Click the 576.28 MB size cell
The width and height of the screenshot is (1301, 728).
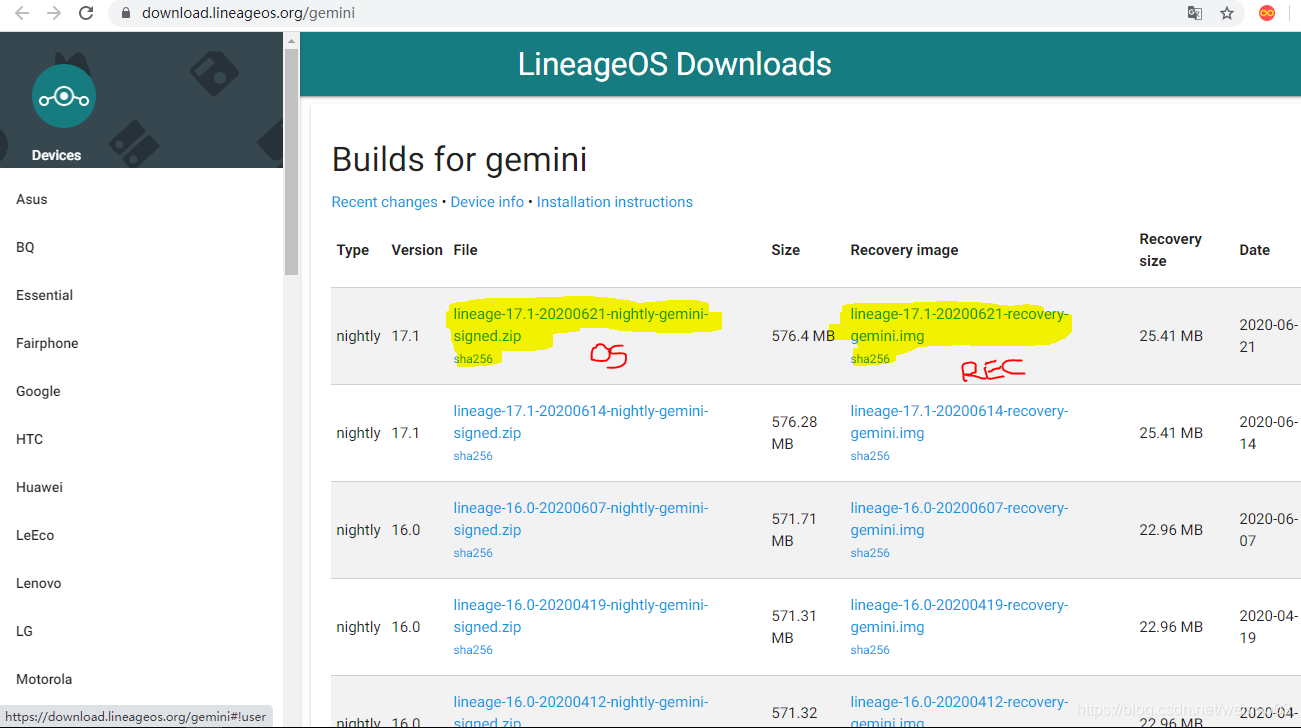[795, 433]
